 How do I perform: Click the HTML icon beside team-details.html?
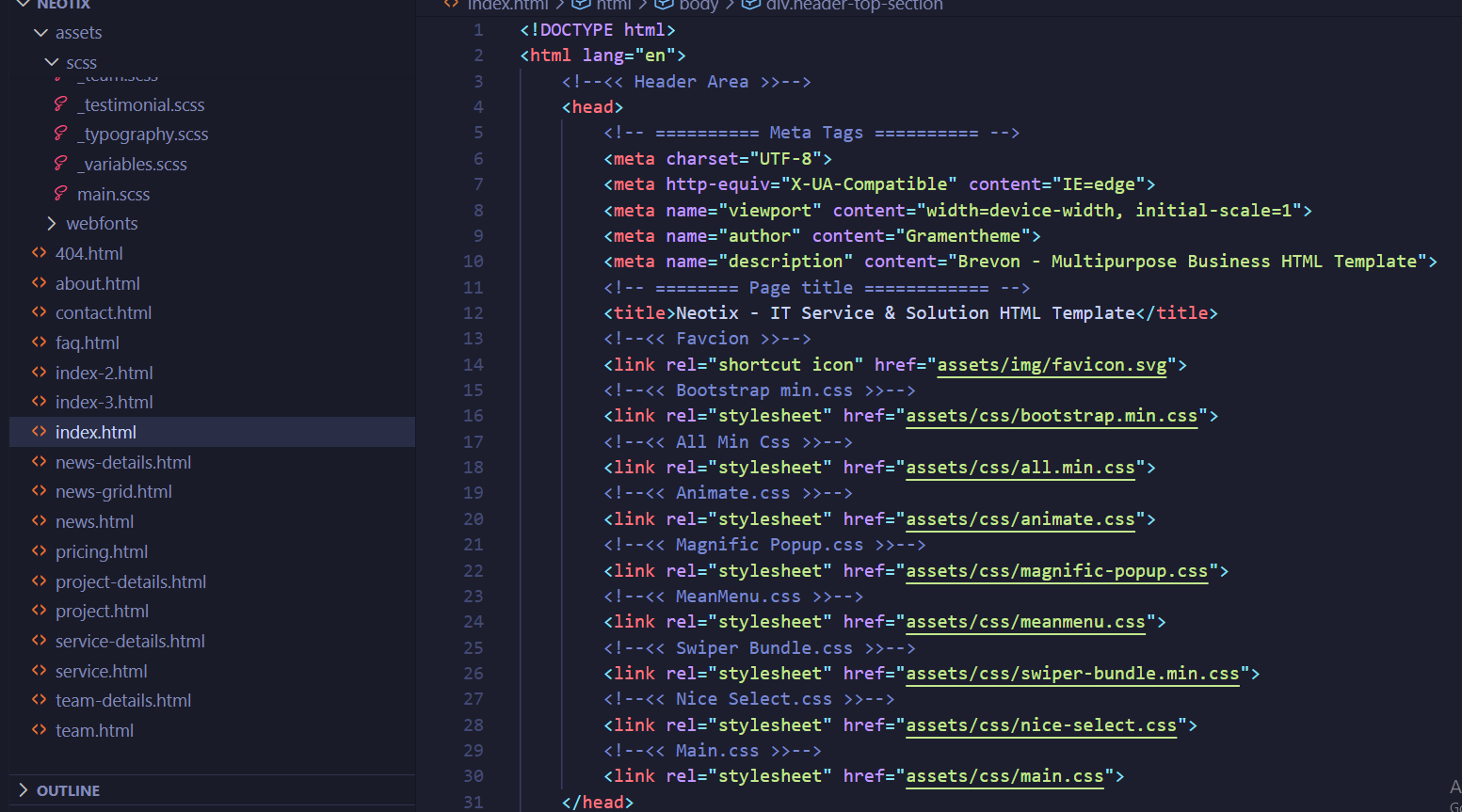pos(40,700)
